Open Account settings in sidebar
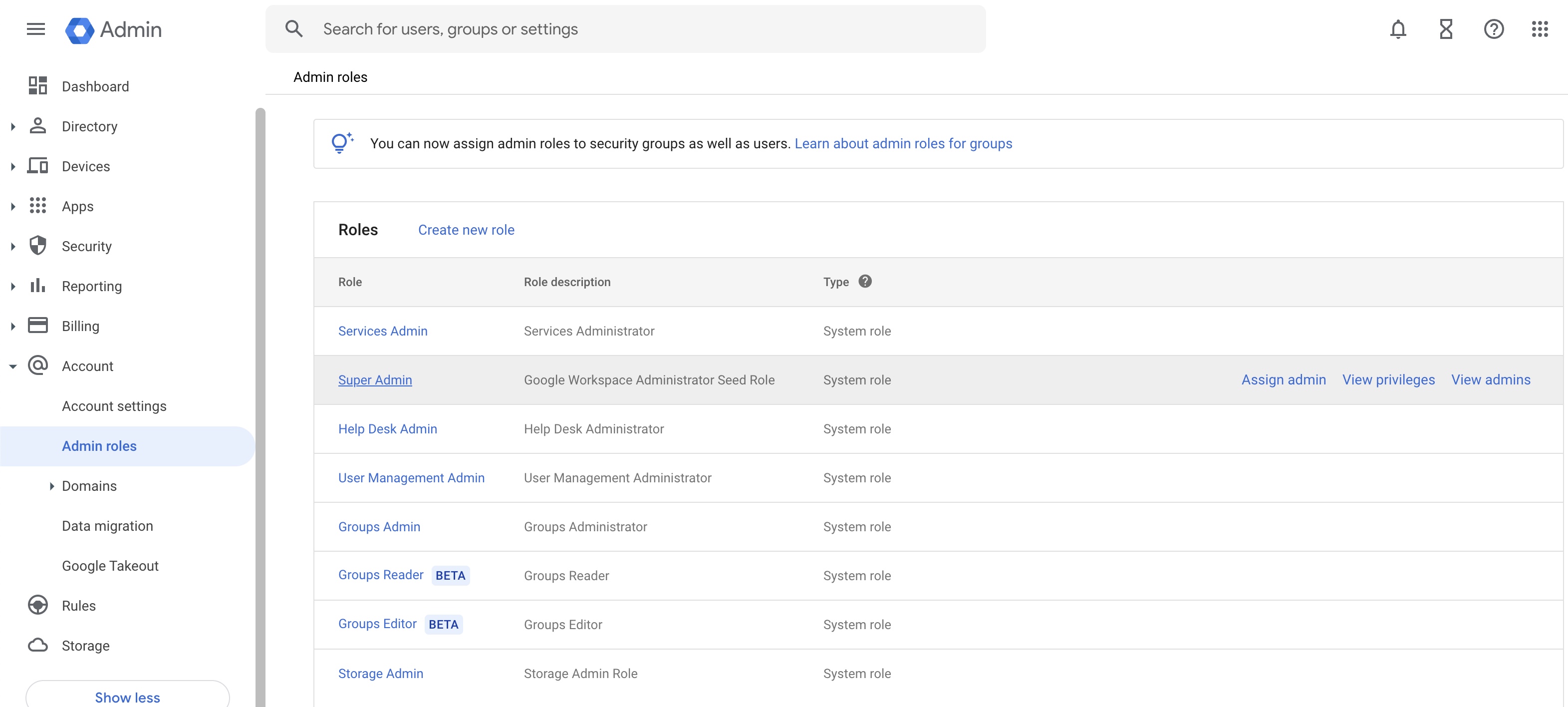 [114, 406]
